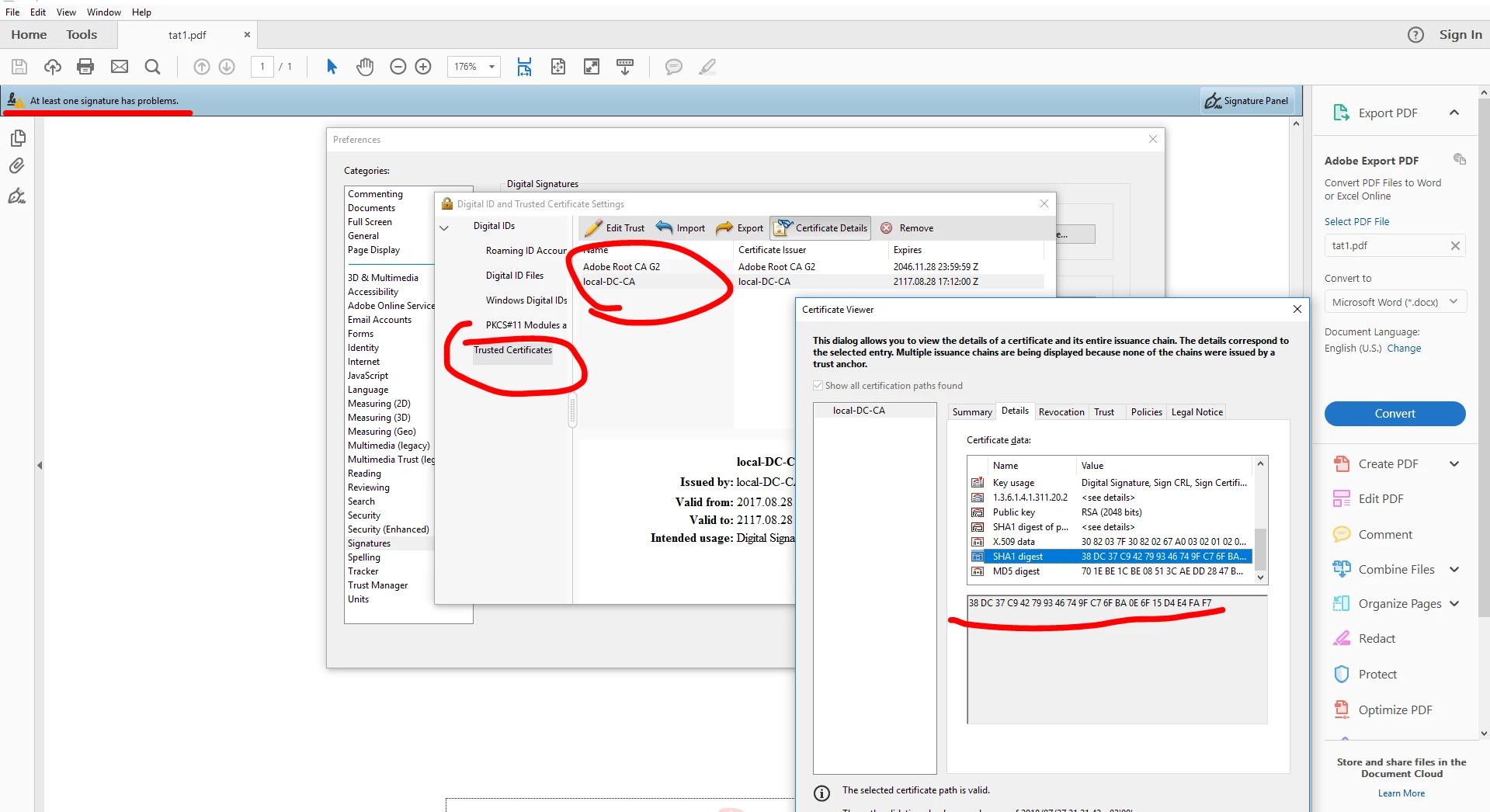Open the Signatures pen panel on left rail

17,196
